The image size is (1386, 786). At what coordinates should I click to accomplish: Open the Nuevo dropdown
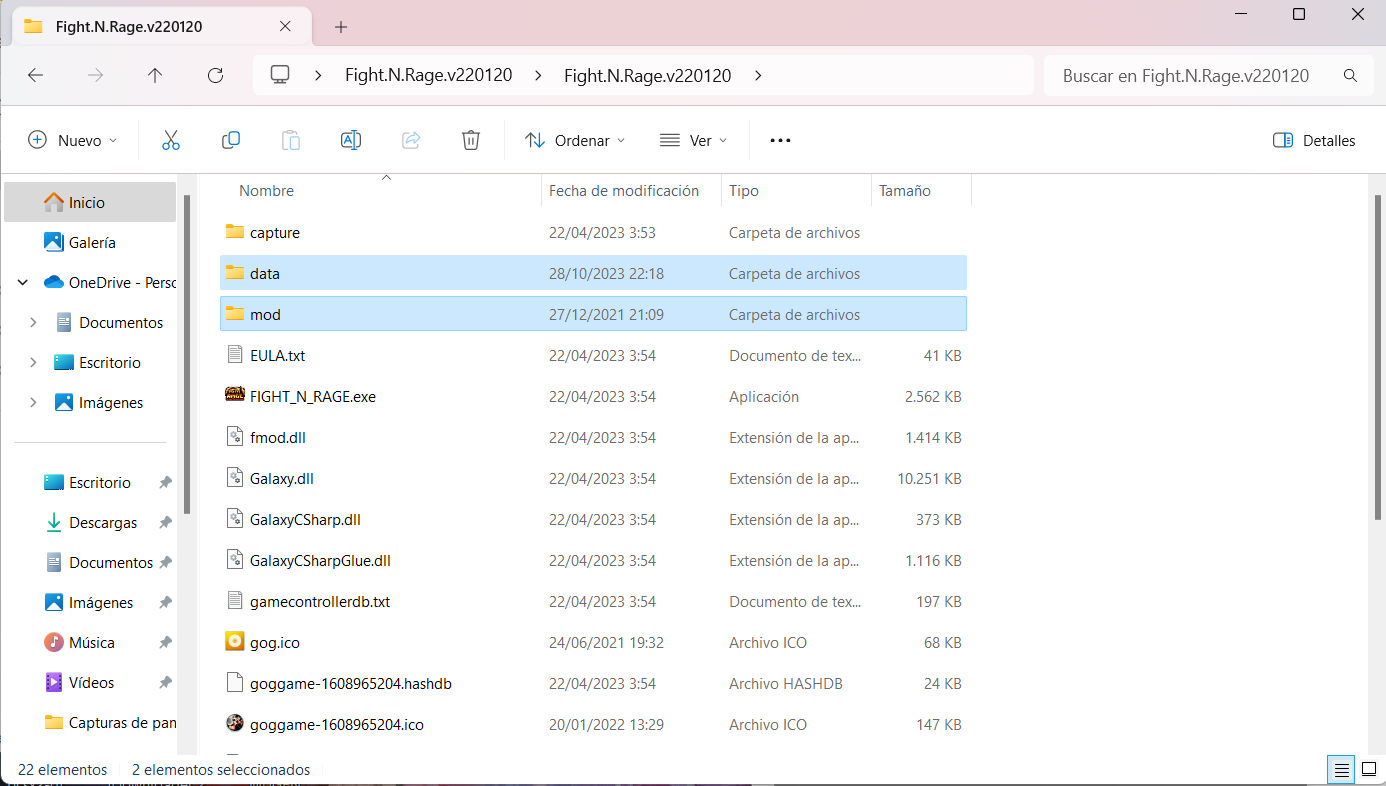click(x=72, y=140)
